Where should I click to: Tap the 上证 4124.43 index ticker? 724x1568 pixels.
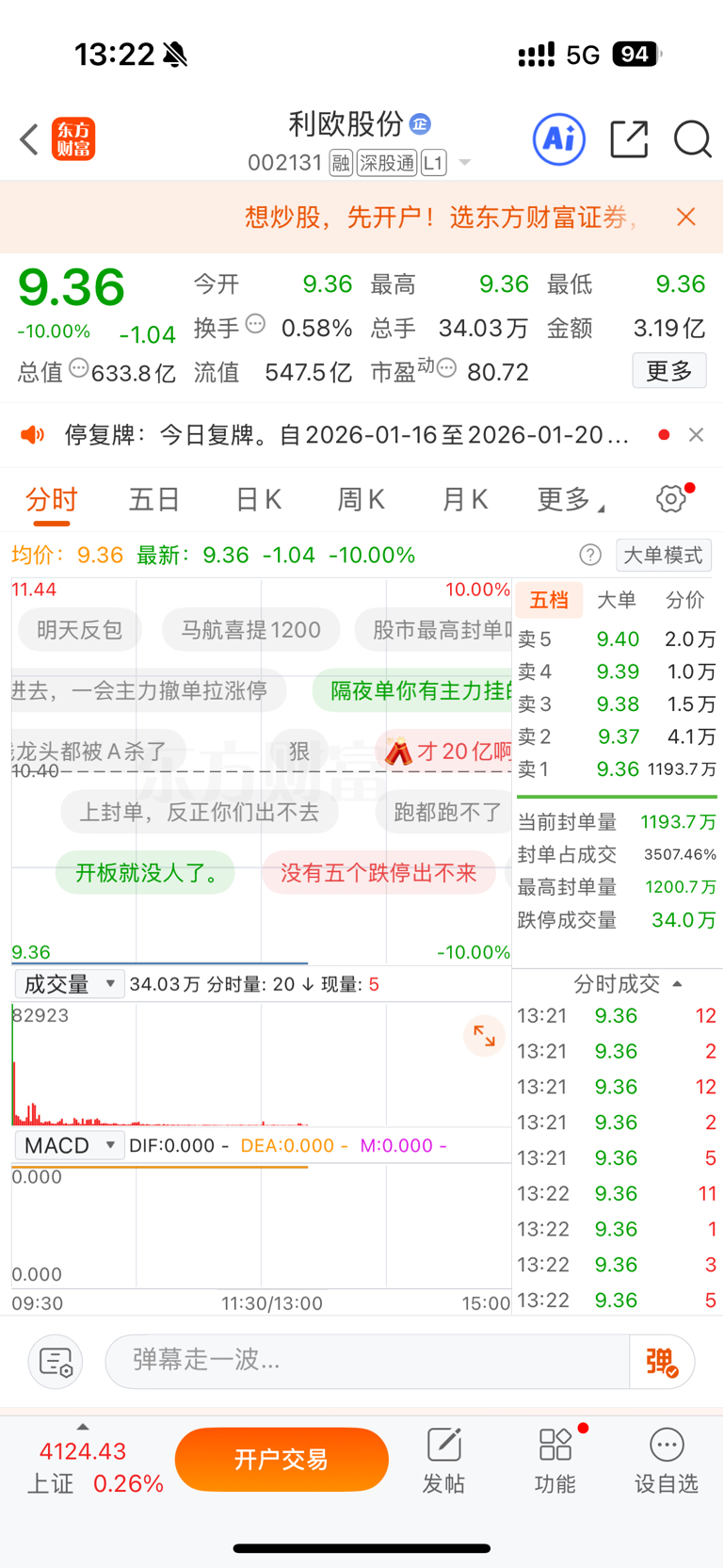[x=94, y=1467]
